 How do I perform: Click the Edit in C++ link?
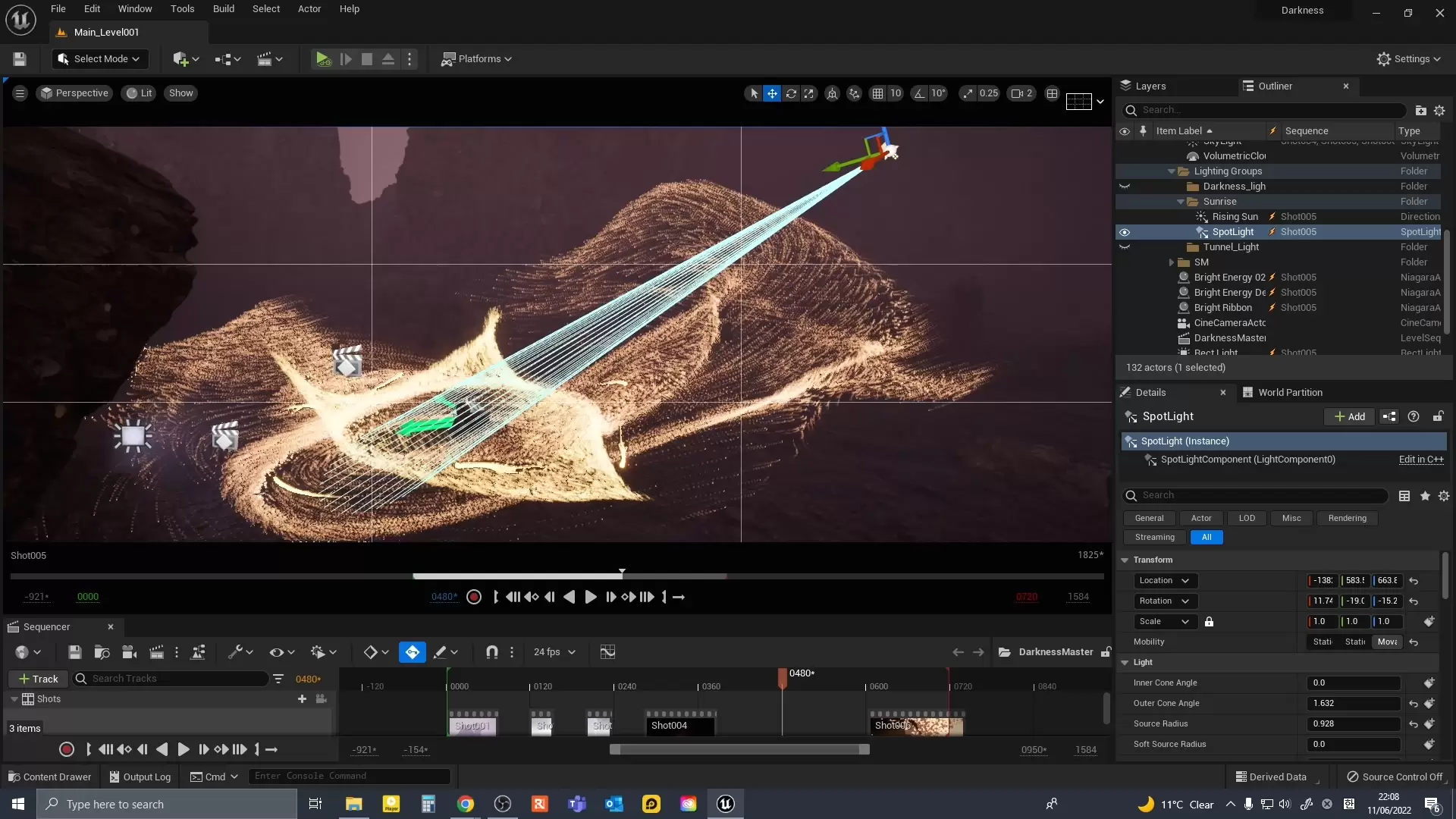pos(1420,460)
